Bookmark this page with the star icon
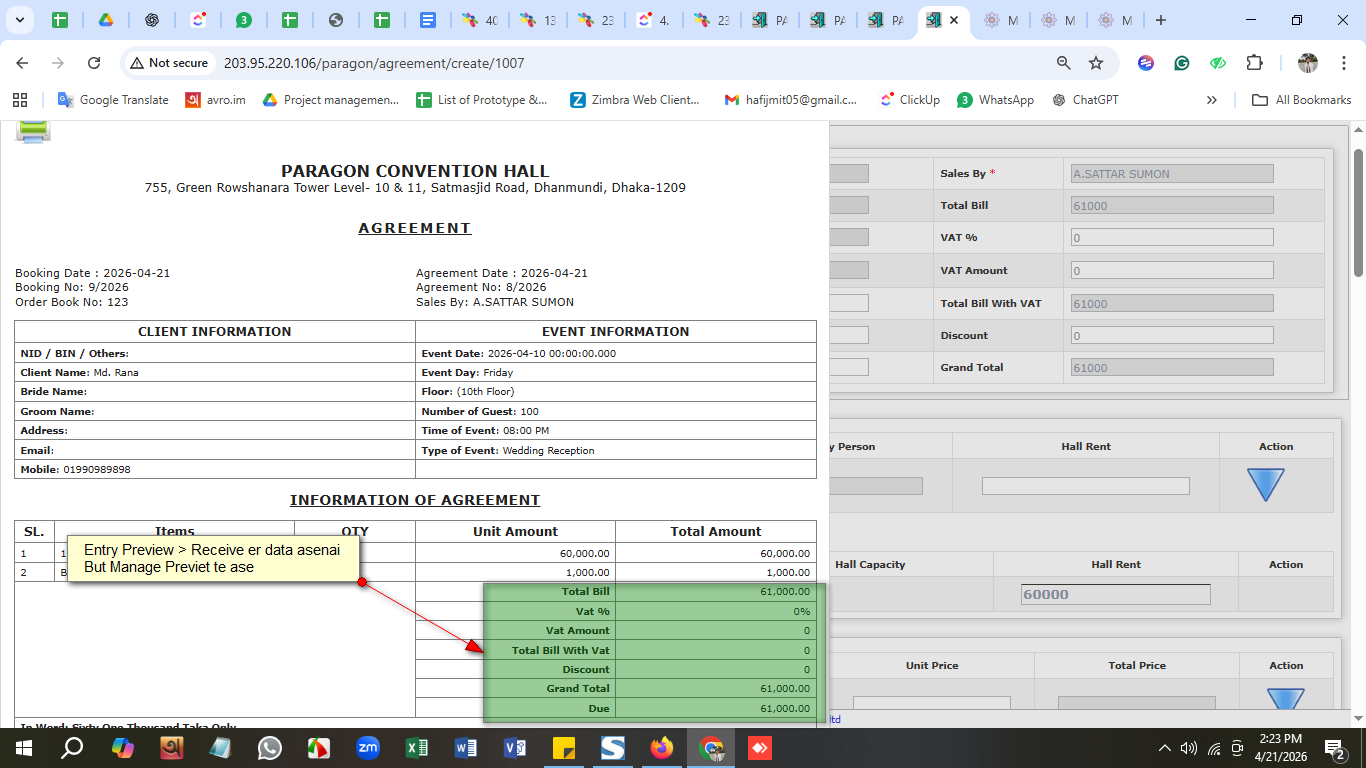 (x=1096, y=63)
